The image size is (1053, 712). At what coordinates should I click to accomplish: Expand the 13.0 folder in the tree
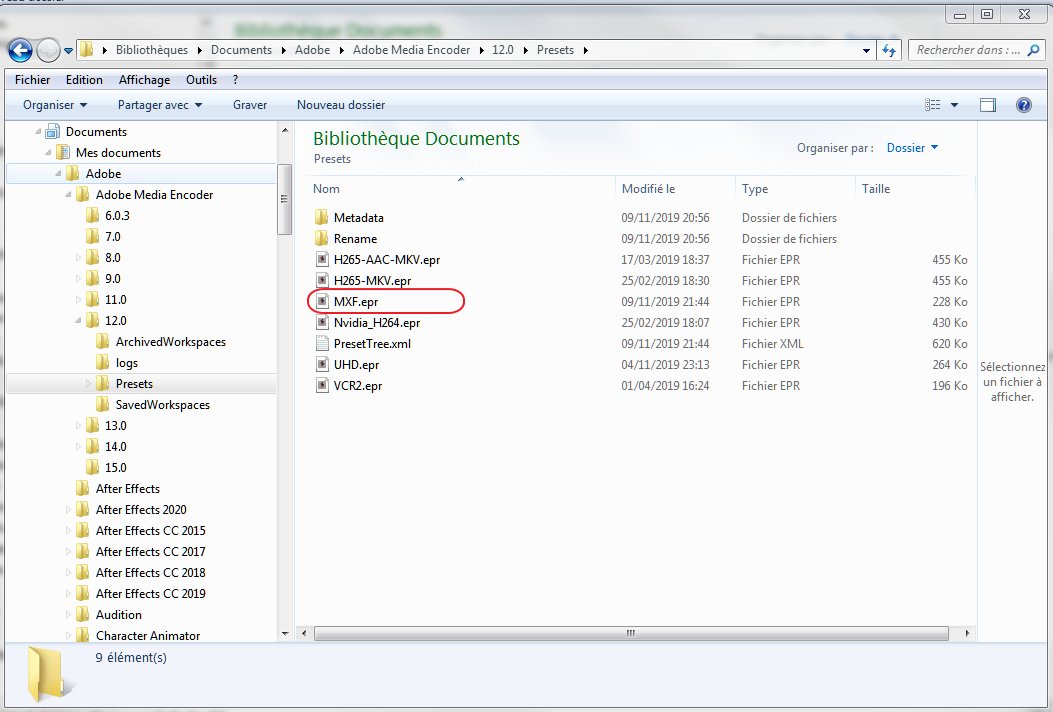pos(78,426)
